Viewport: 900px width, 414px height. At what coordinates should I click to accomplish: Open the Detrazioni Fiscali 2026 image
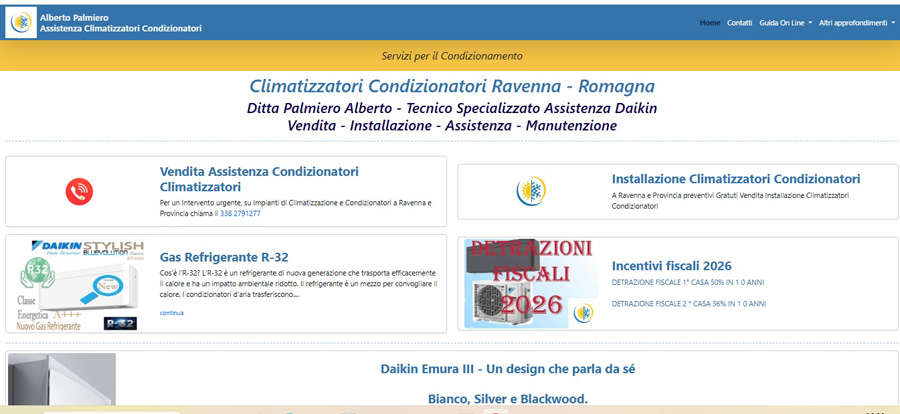tap(531, 284)
